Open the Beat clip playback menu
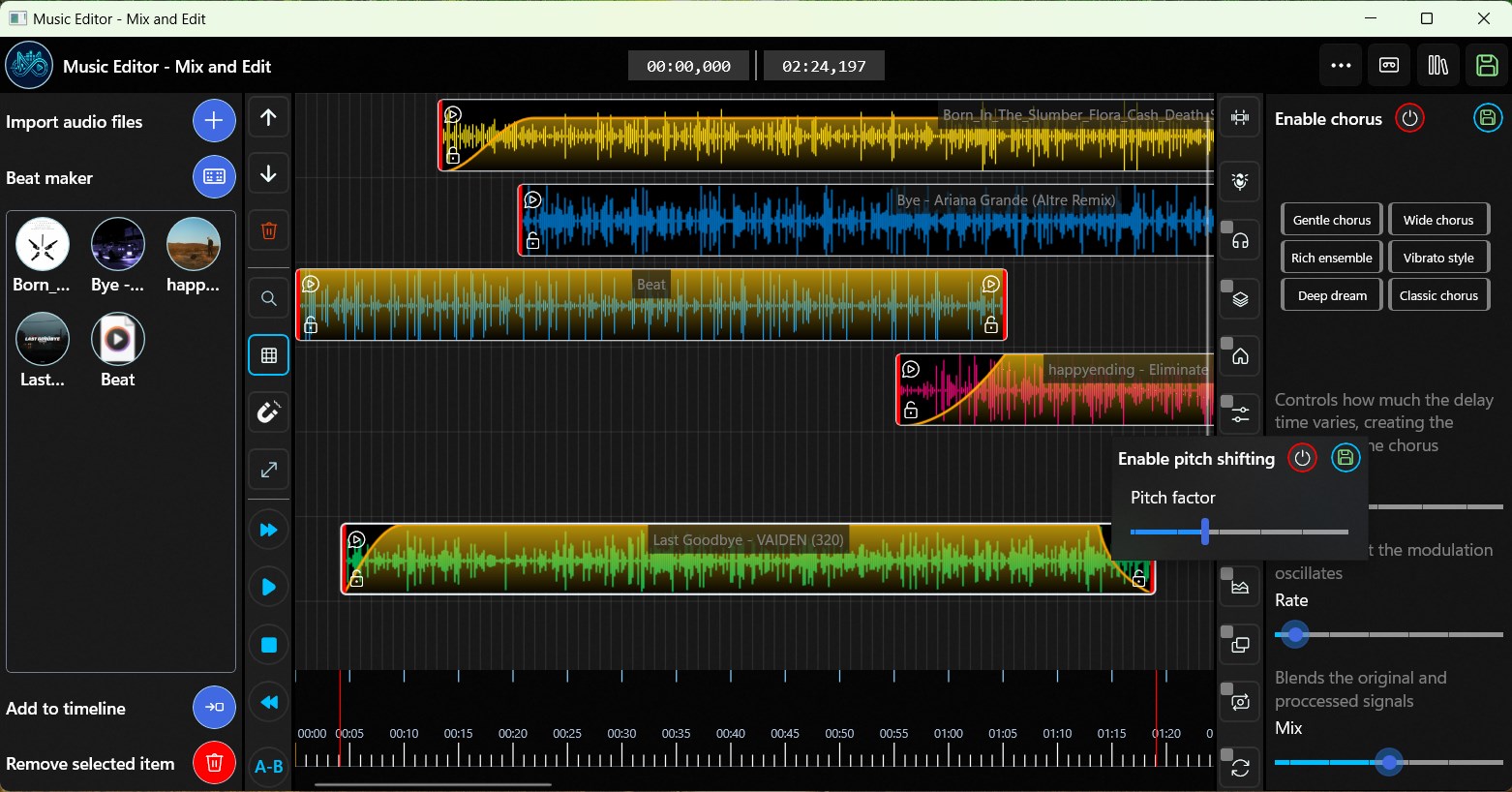The width and height of the screenshot is (1512, 792). [x=310, y=283]
